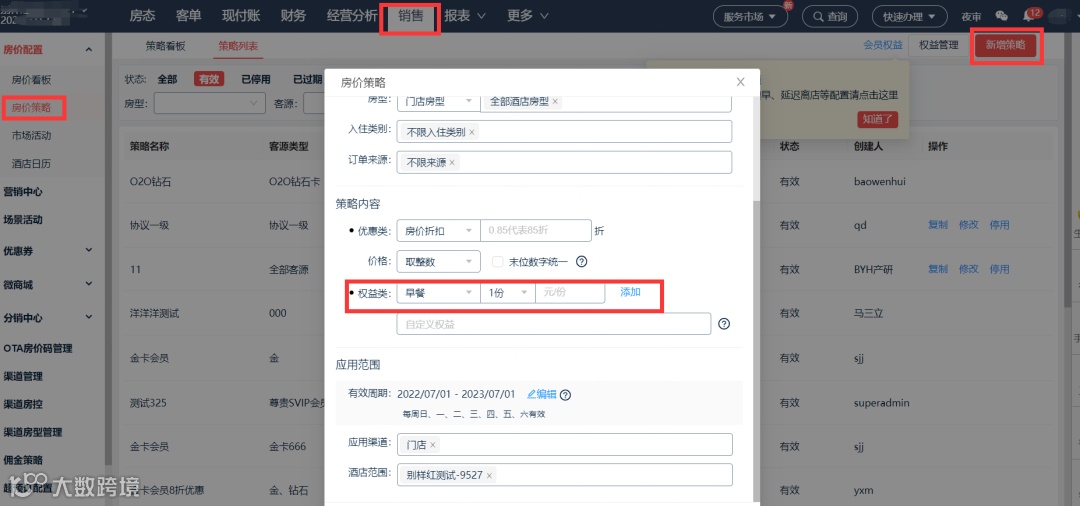Expand the 报表 menu
This screenshot has width=1080, height=506.
[465, 15]
